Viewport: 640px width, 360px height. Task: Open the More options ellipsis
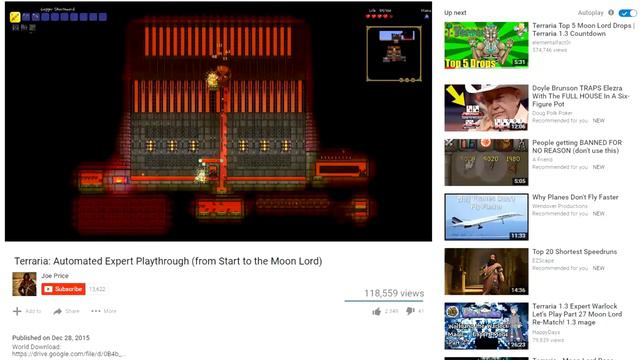click(96, 311)
